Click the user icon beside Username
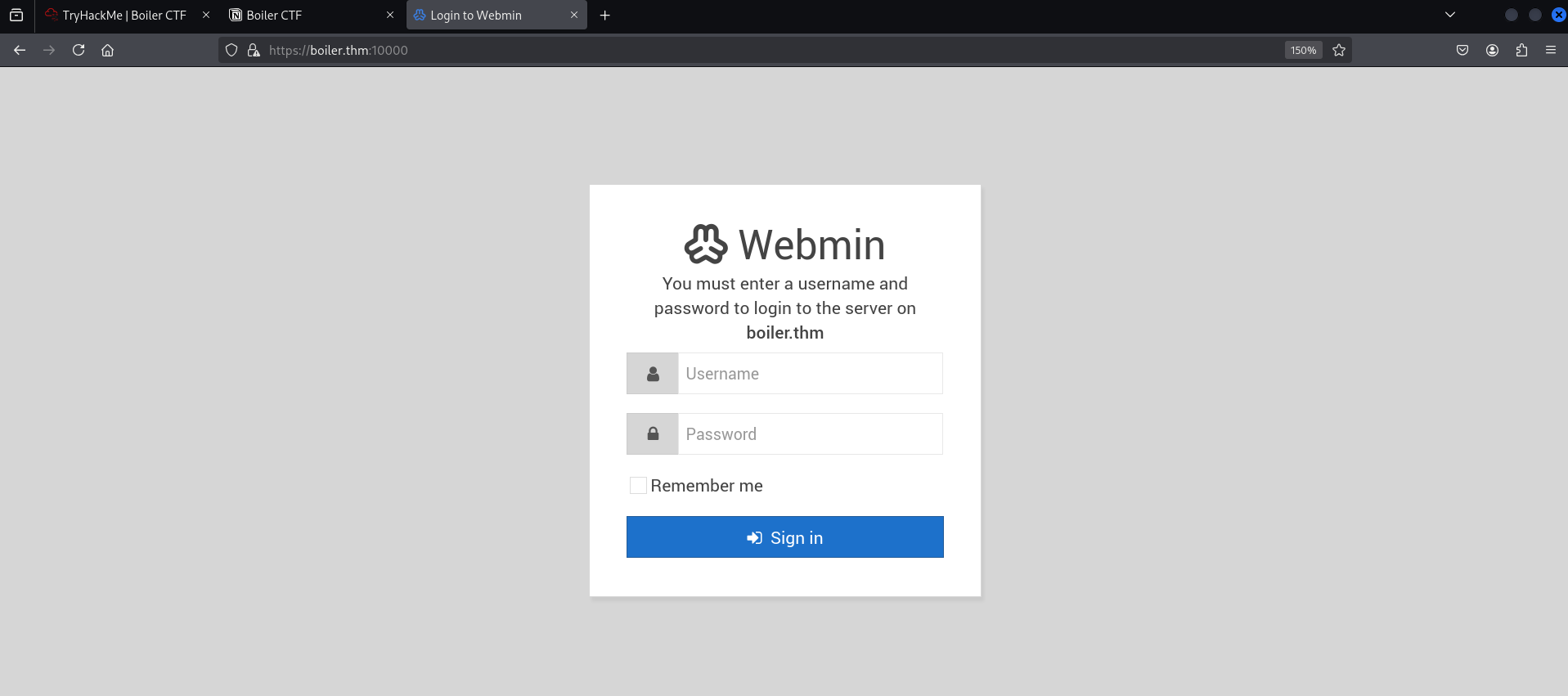 [652, 374]
